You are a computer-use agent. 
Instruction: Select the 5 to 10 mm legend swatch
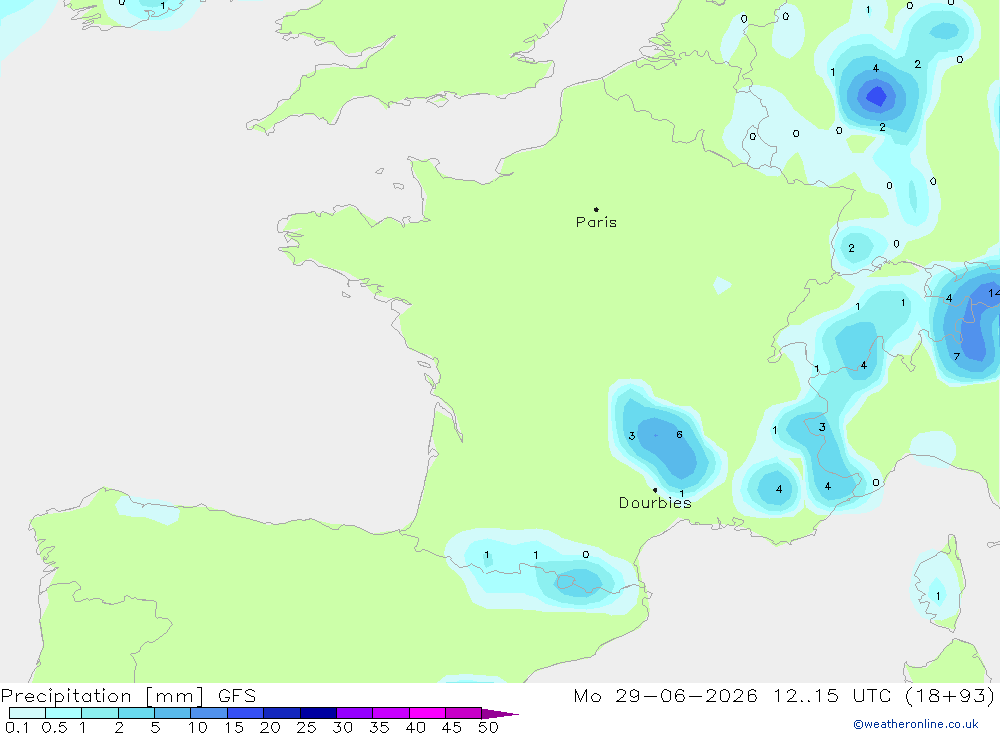click(x=172, y=713)
